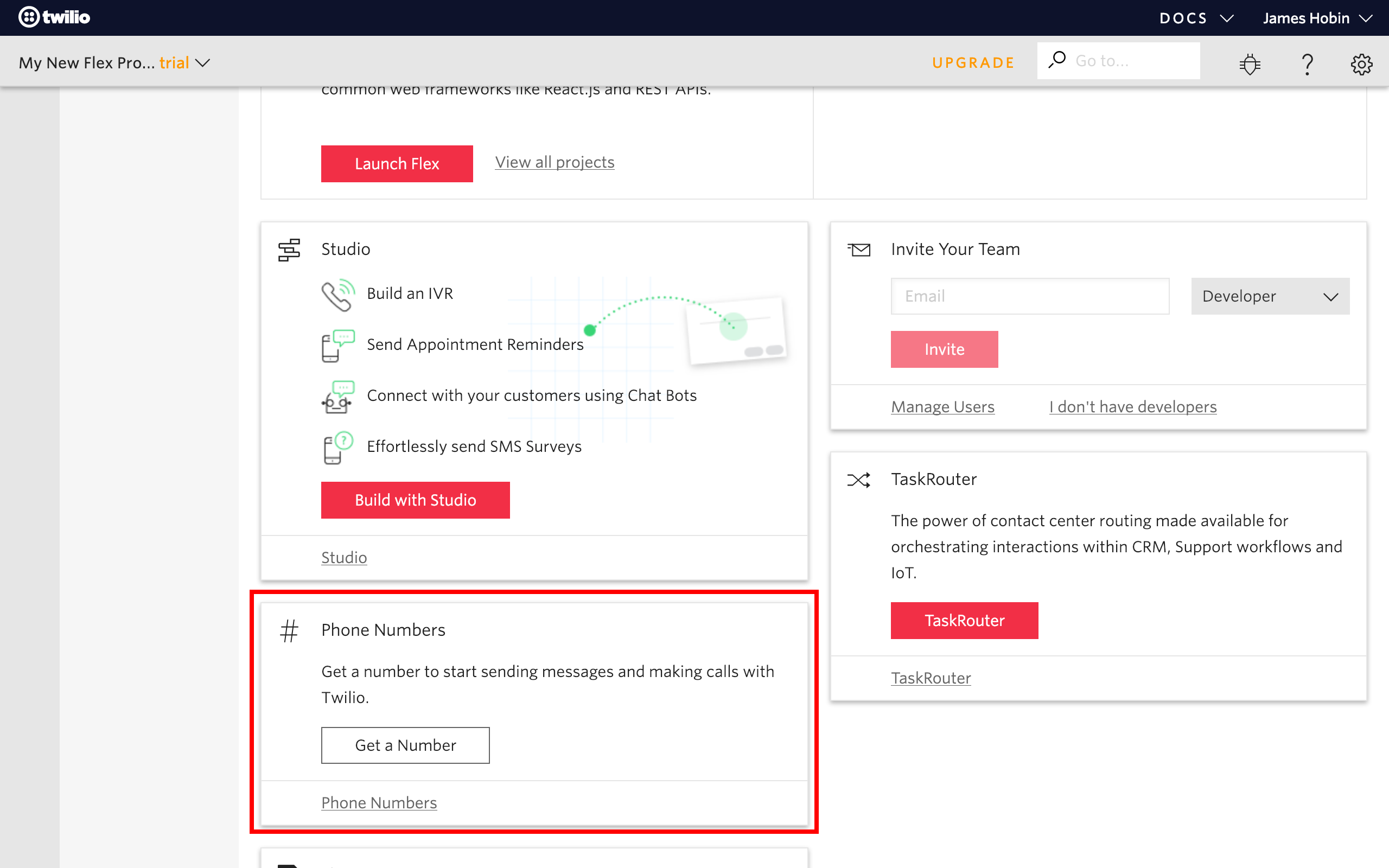Click the Phone Numbers link below card

[379, 802]
